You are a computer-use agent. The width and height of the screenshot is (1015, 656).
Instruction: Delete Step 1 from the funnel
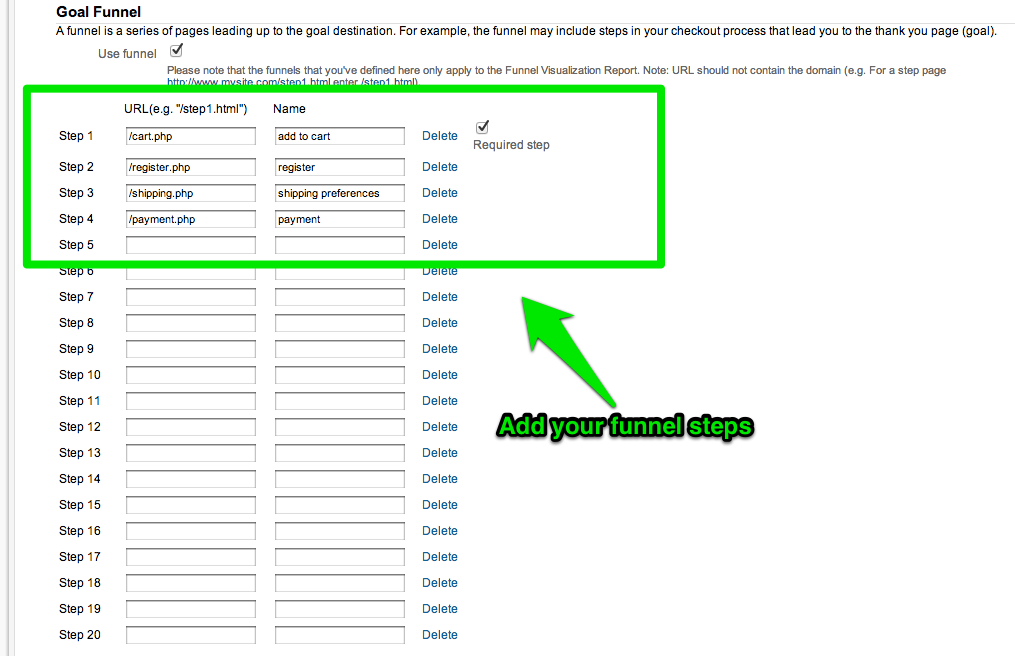tap(439, 136)
